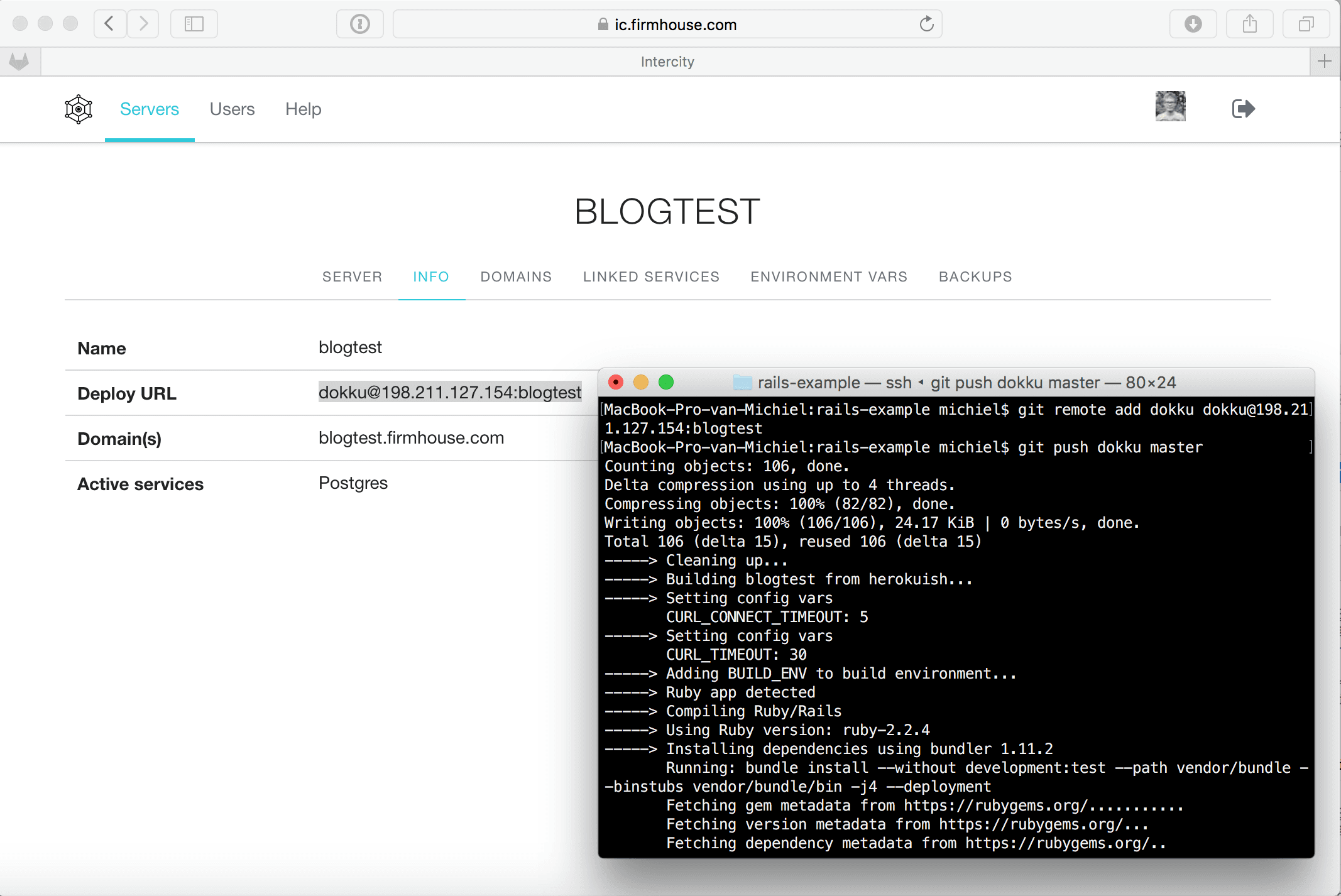Open new tab with plus button
The image size is (1341, 896).
[x=1325, y=62]
